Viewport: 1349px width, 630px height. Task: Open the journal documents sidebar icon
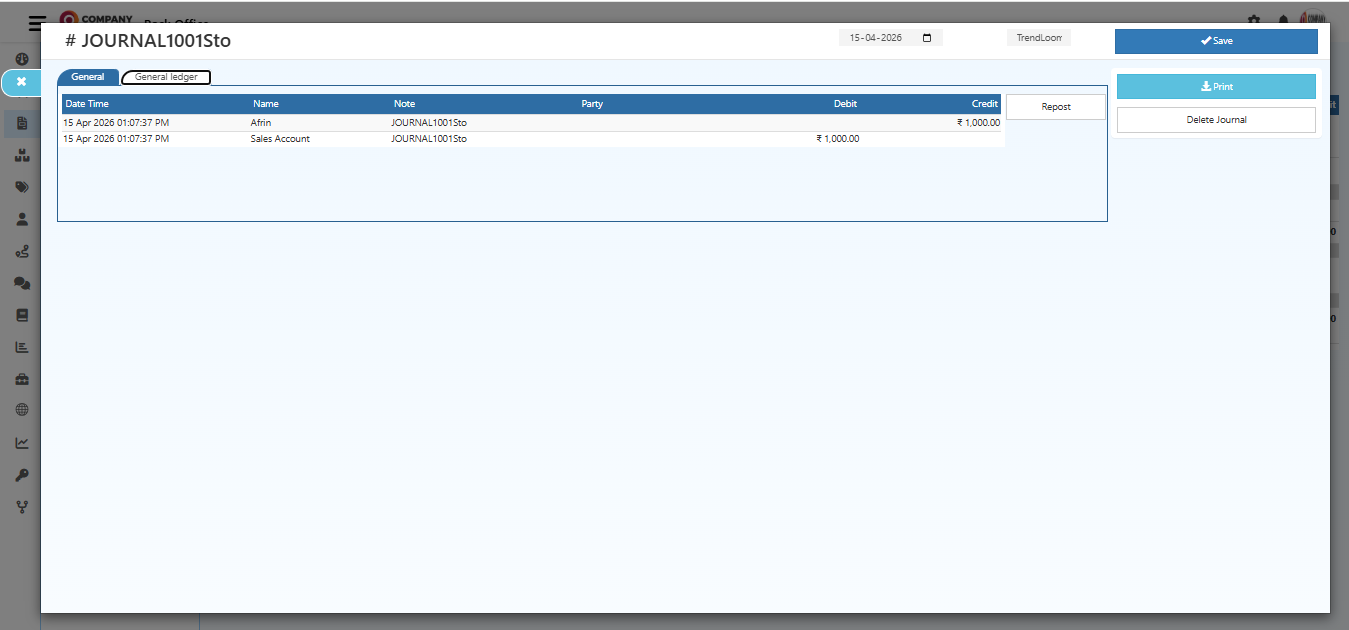click(22, 123)
